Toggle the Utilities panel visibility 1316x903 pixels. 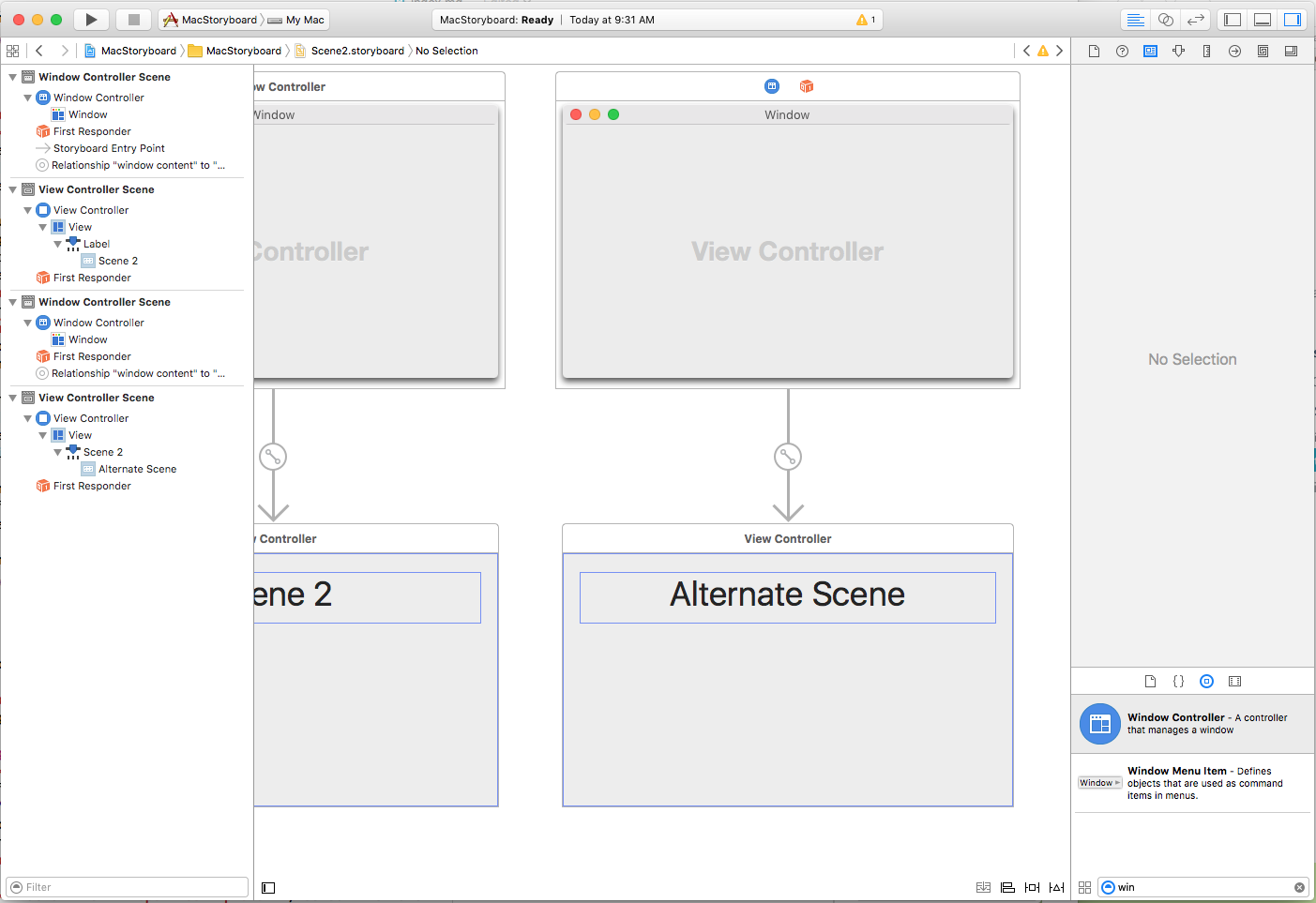click(1293, 19)
